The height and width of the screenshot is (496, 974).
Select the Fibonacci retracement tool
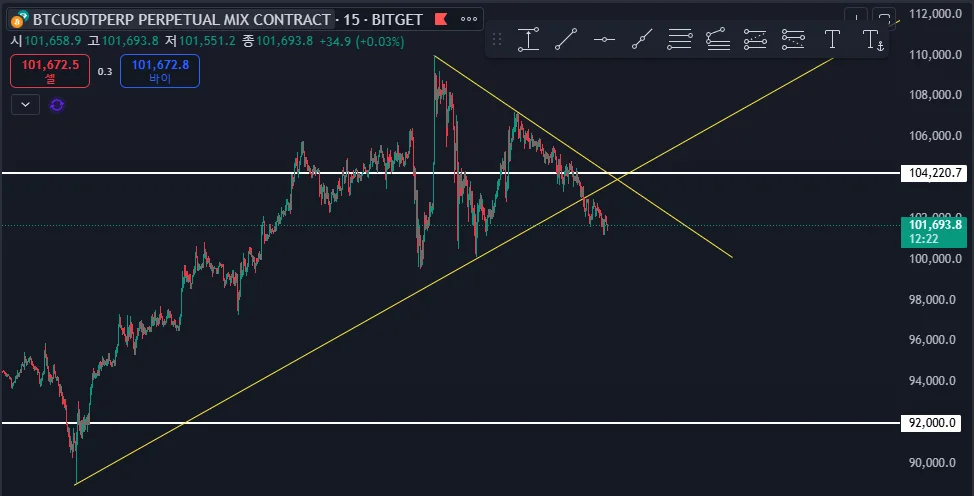coord(680,39)
